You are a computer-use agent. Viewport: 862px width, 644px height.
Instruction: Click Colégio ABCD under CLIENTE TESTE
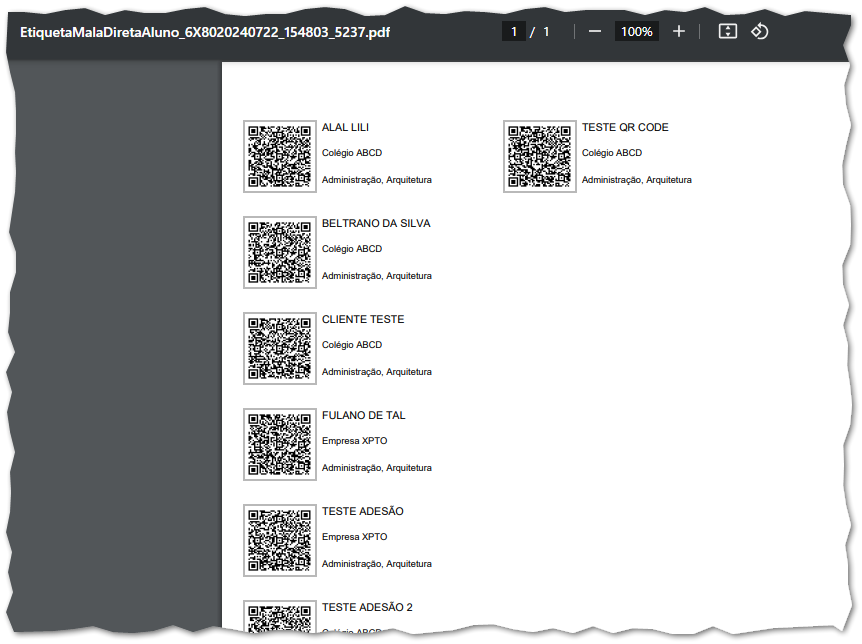click(352, 345)
